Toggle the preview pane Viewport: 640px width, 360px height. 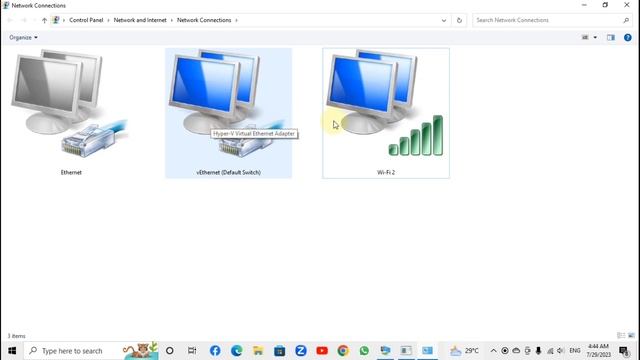tap(611, 37)
